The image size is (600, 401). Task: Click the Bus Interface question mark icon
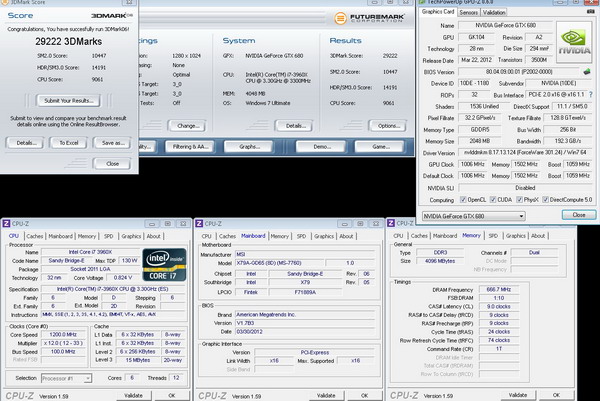(x=591, y=95)
